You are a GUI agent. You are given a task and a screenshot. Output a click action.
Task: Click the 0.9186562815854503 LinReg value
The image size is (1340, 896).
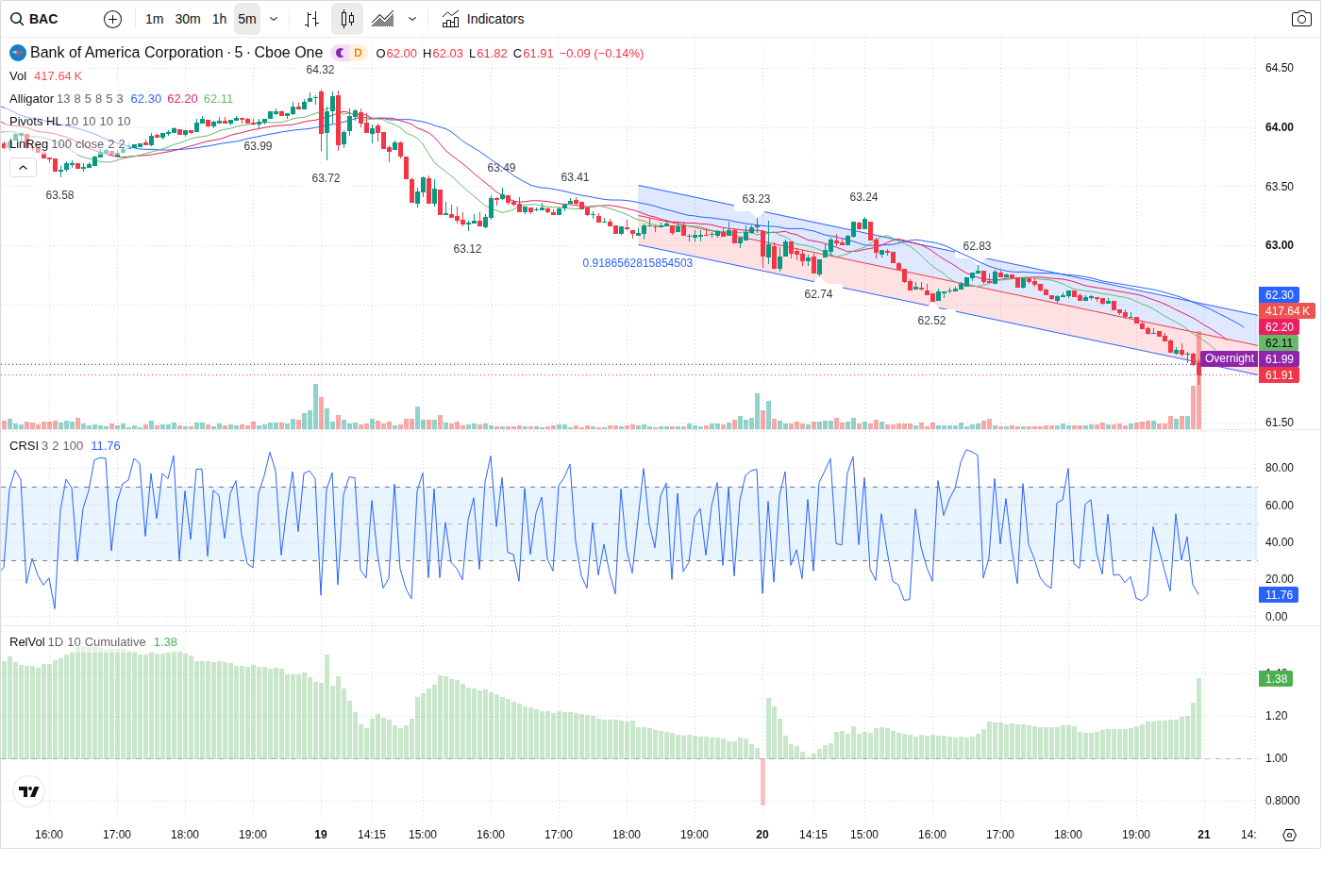point(637,263)
